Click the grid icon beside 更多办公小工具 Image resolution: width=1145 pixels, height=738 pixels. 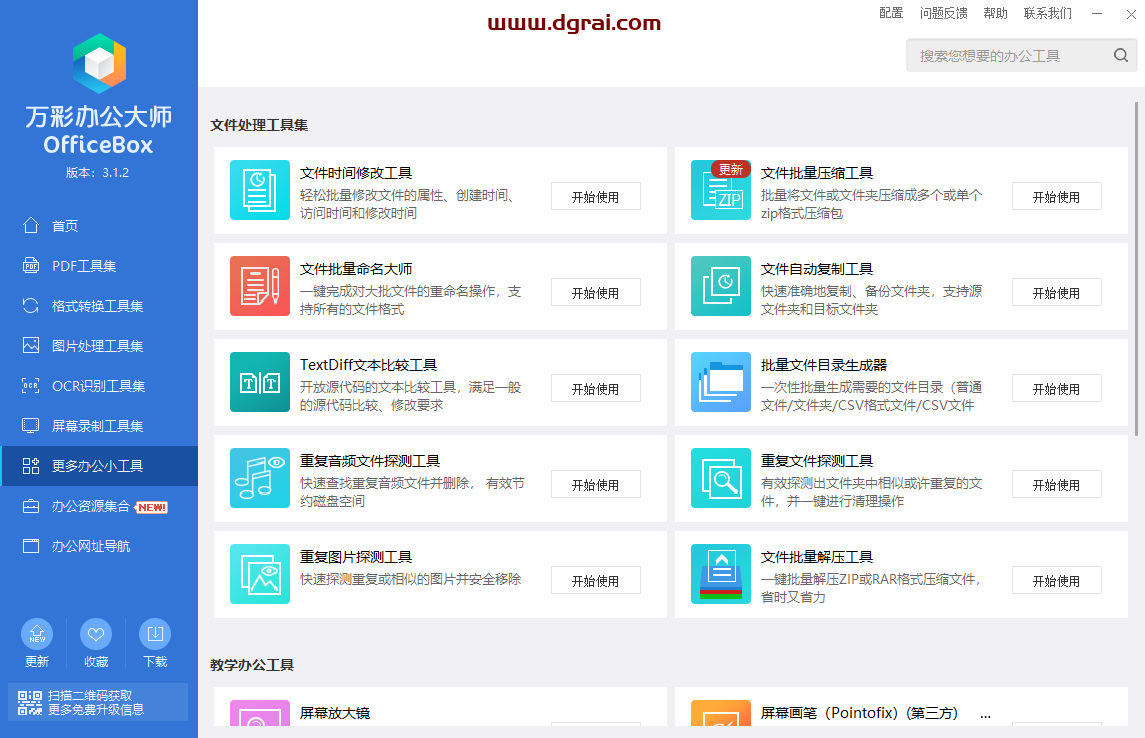[31, 466]
